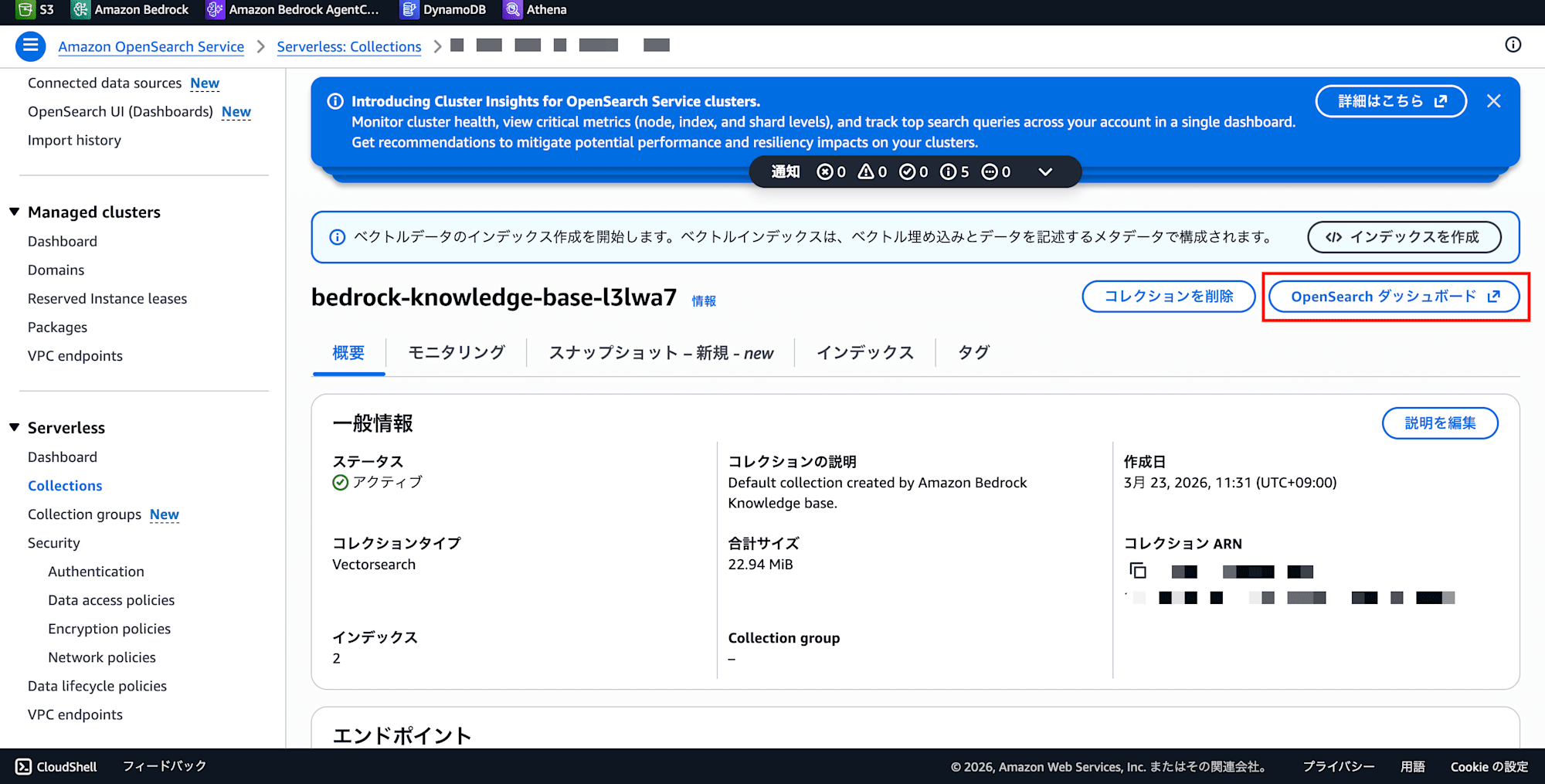Image resolution: width=1545 pixels, height=784 pixels.
Task: Open Data lifecycle policies link
Action: (x=97, y=685)
